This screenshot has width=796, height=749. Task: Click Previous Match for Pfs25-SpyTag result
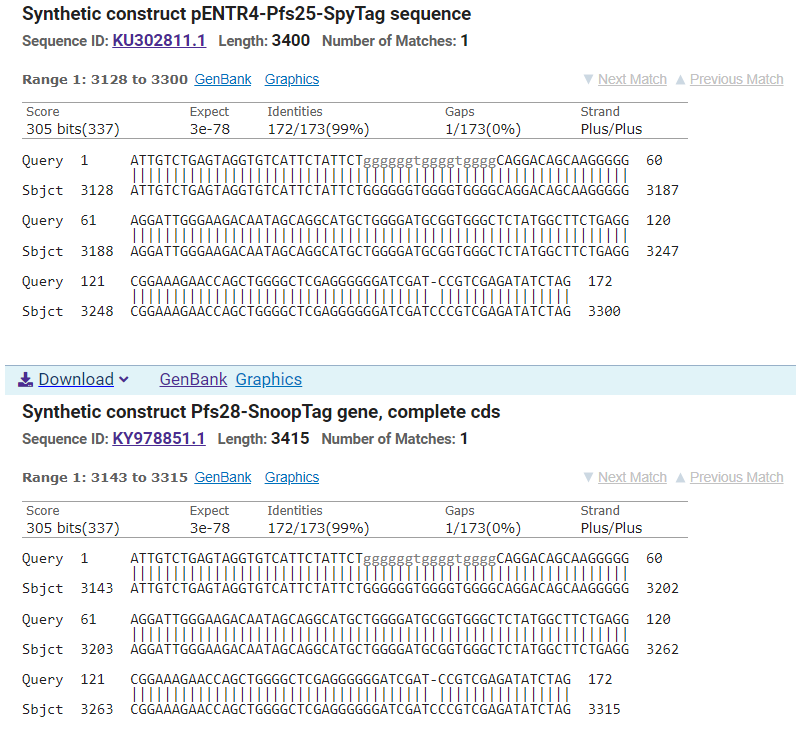(x=736, y=80)
